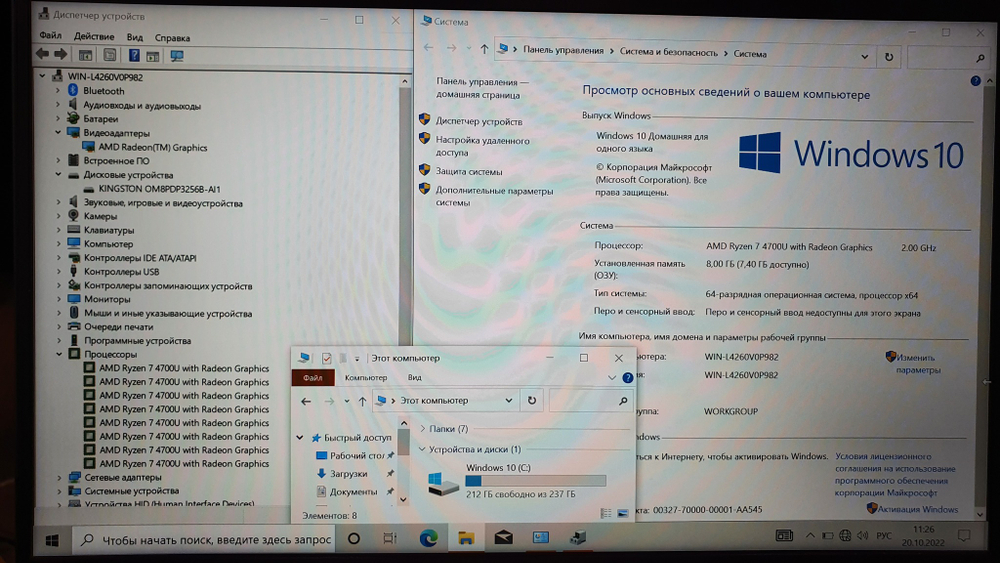Open the Windows Start button
The width and height of the screenshot is (1000, 563).
52,541
